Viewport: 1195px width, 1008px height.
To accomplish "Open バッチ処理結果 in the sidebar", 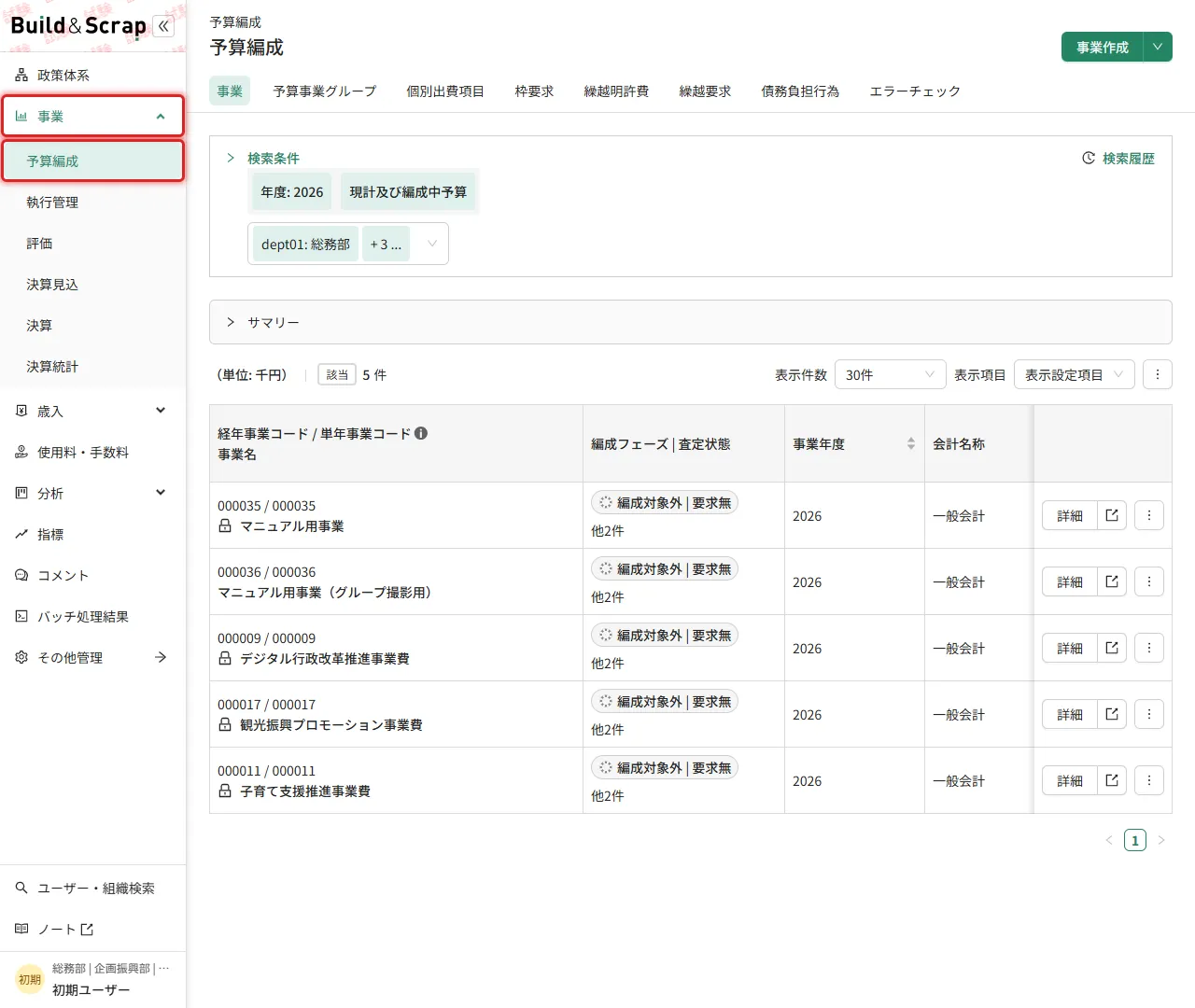I will click(x=93, y=617).
